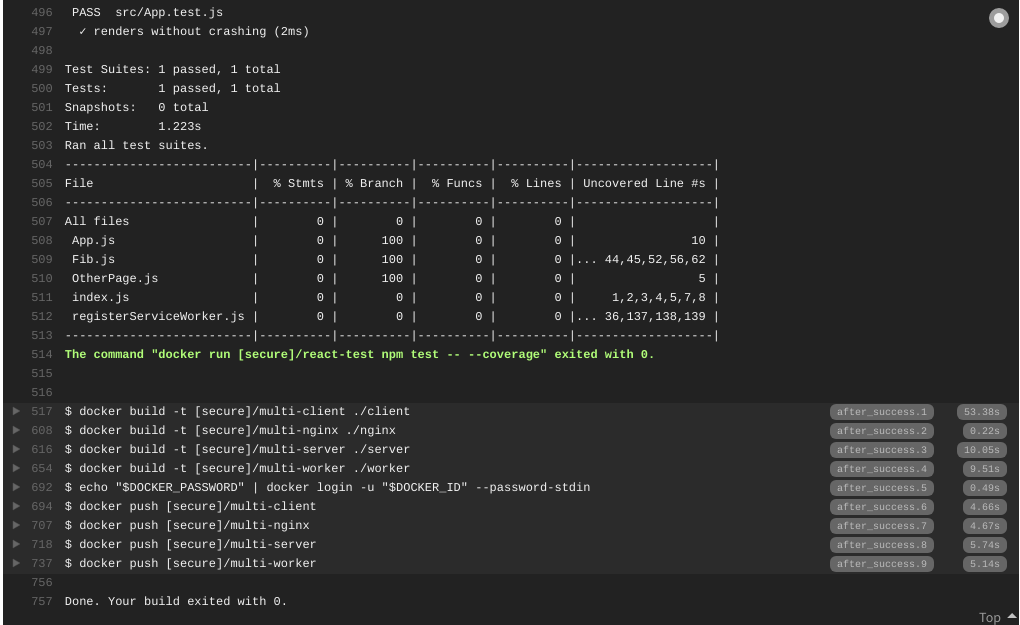The height and width of the screenshot is (625, 1020).
Task: Click the after_success.1 badge
Action: coord(881,412)
